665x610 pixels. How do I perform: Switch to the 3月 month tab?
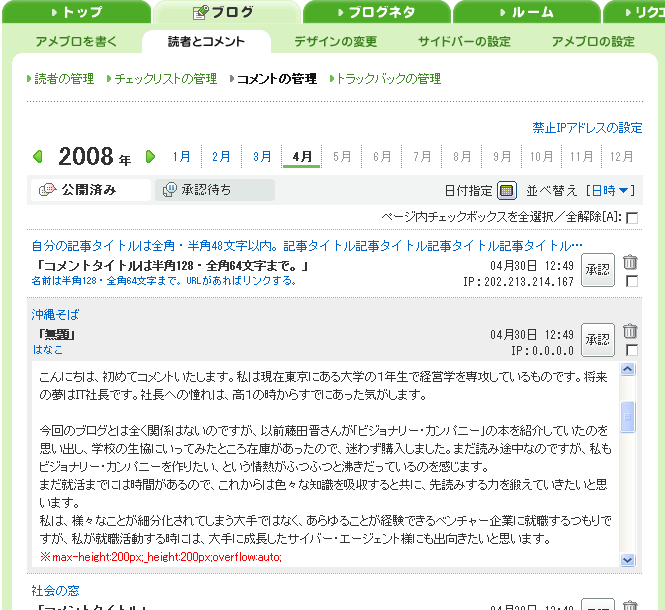pyautogui.click(x=262, y=157)
